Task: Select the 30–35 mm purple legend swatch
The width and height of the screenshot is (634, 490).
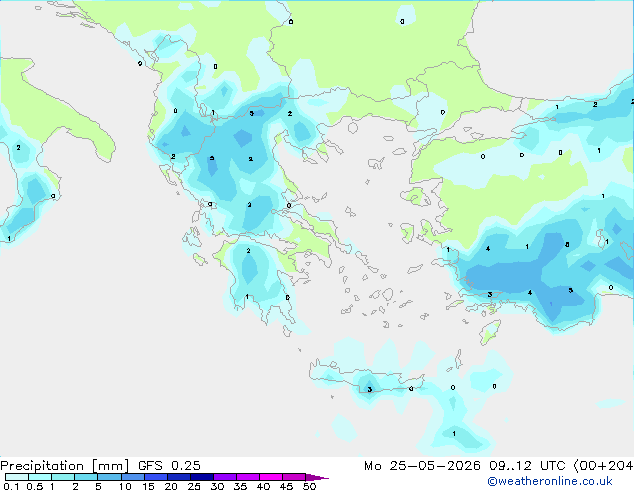Action: click(225, 477)
